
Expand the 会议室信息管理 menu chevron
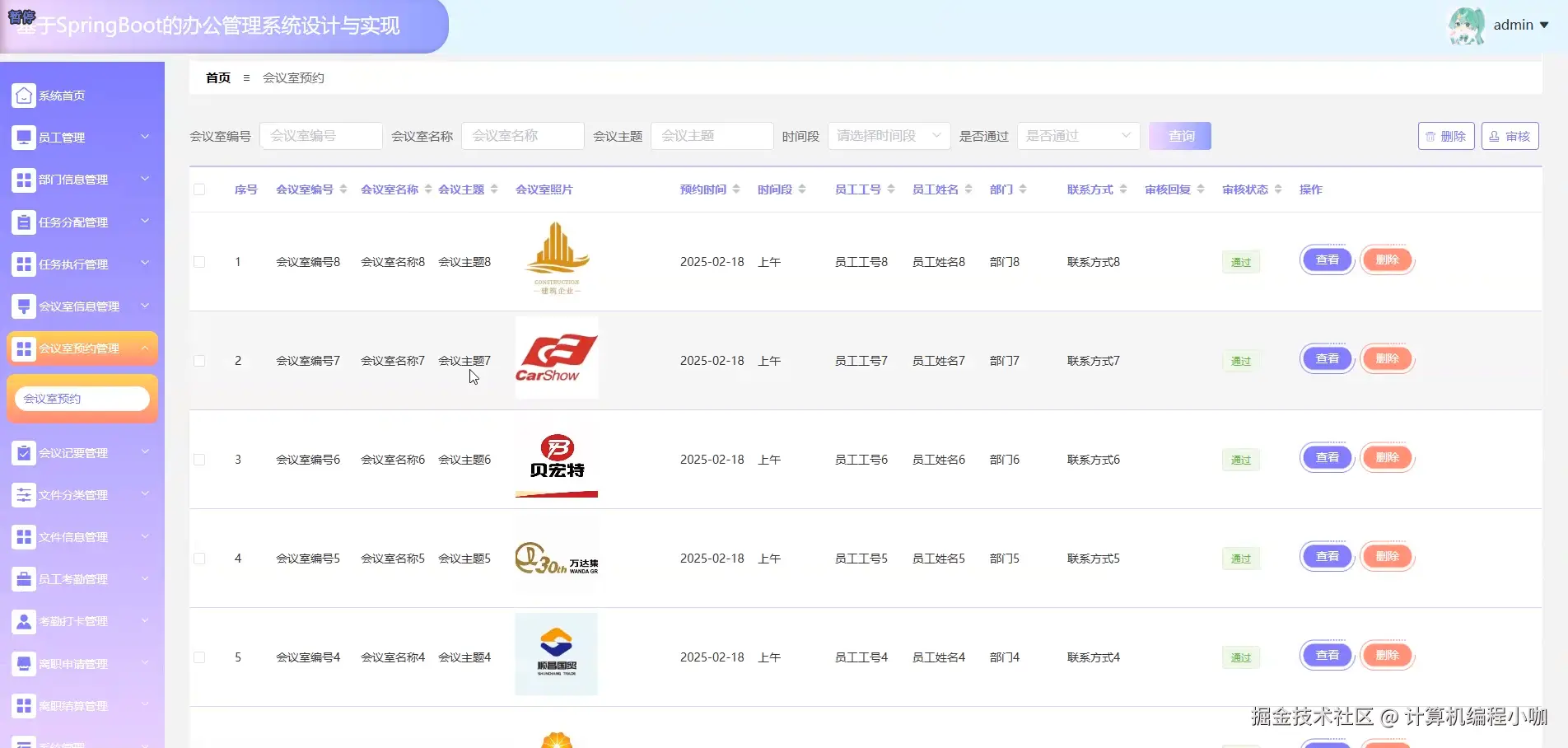[145, 306]
